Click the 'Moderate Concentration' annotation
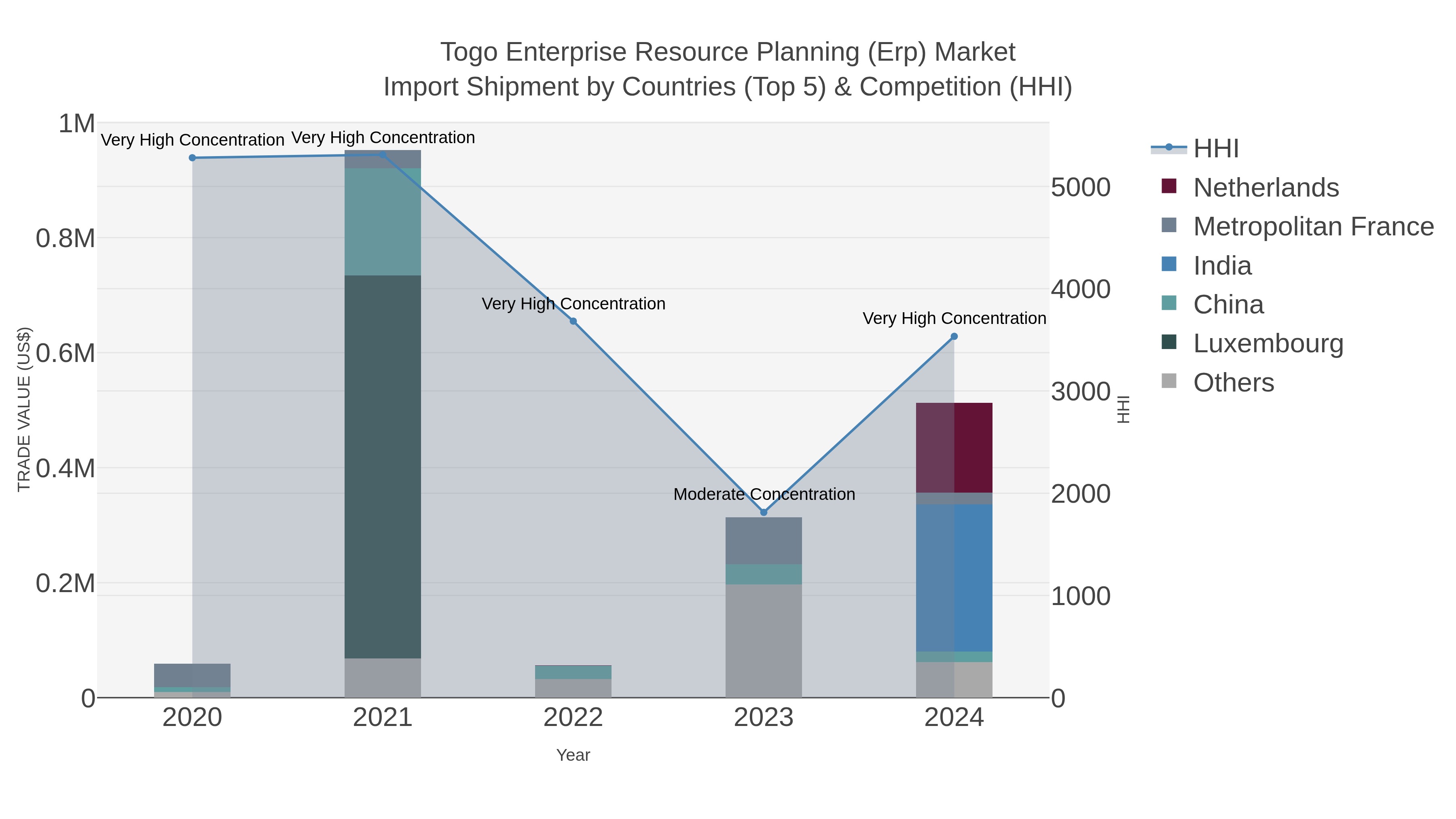1456x819 pixels. [764, 495]
